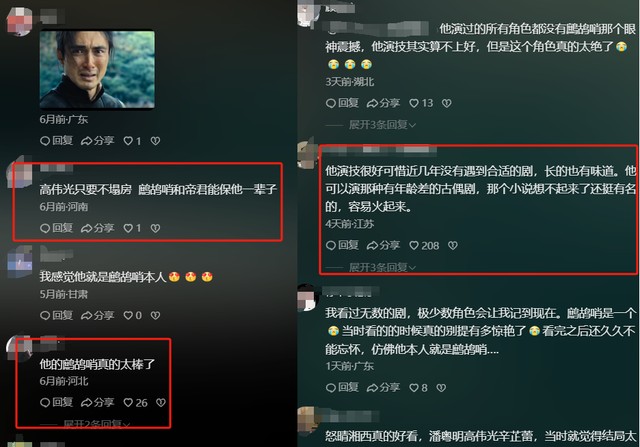The image size is (640, 447).
Task: Share the comment posted 1天前·广东
Action: (x=383, y=387)
